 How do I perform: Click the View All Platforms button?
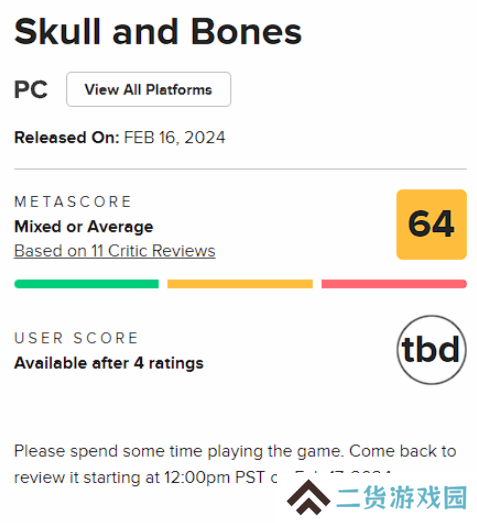click(148, 89)
